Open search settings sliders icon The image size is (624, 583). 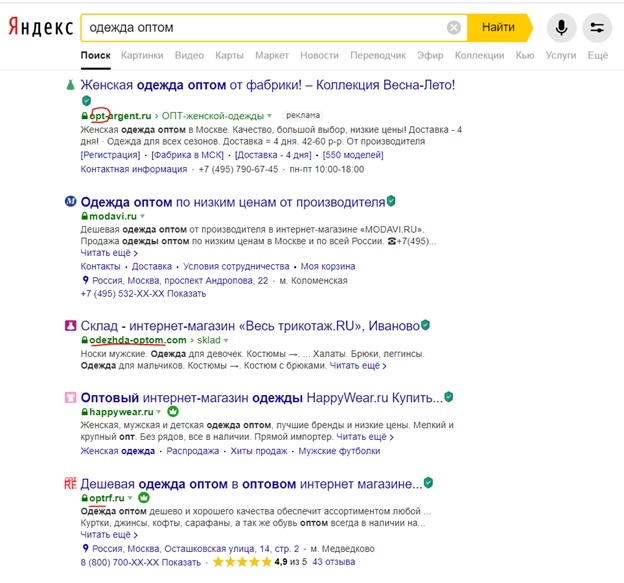[x=597, y=27]
